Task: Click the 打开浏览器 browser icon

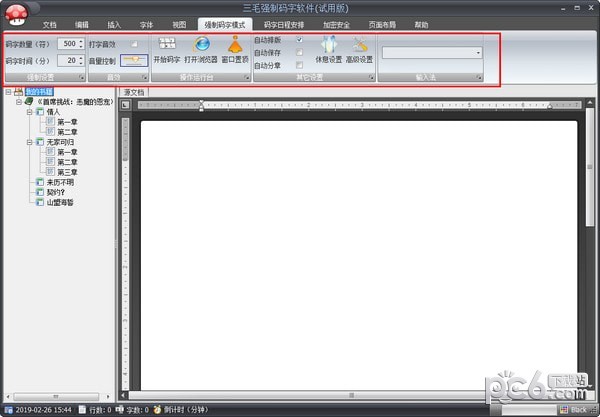Action: click(201, 44)
